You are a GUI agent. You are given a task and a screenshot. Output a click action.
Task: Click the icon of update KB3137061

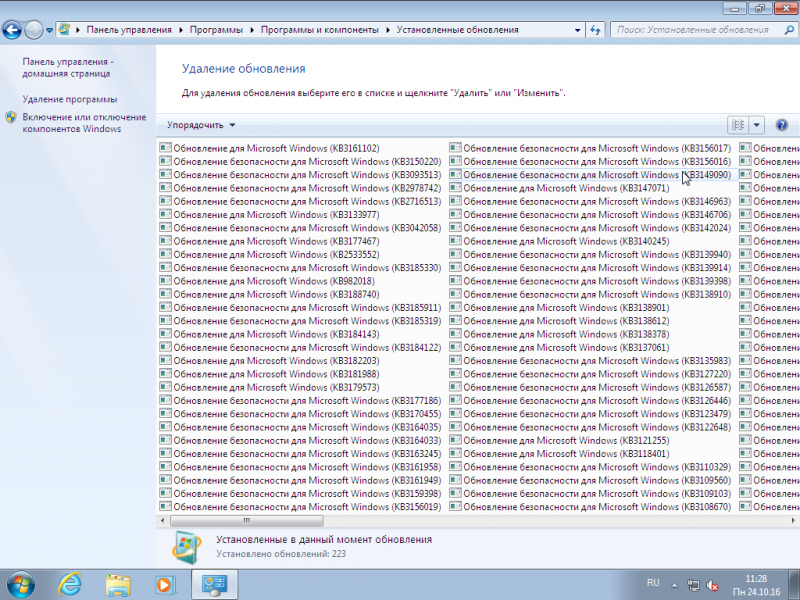pos(455,347)
